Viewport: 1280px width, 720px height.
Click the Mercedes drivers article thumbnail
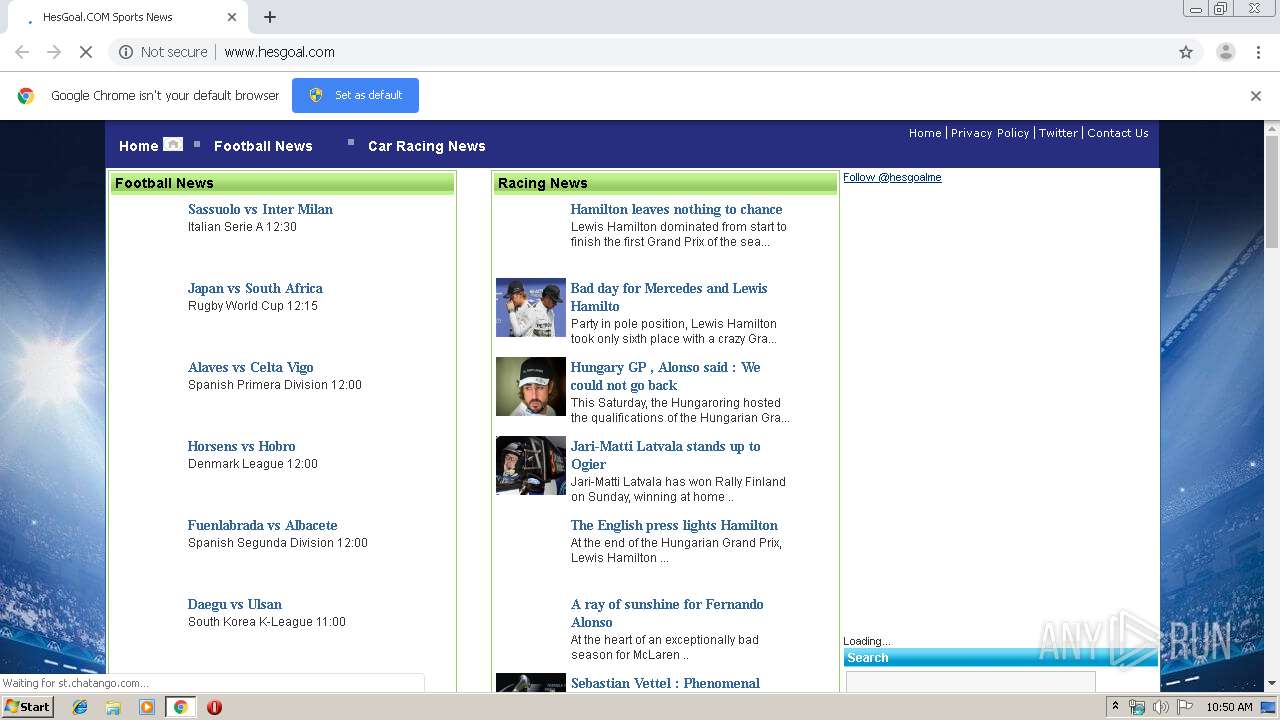coord(531,307)
